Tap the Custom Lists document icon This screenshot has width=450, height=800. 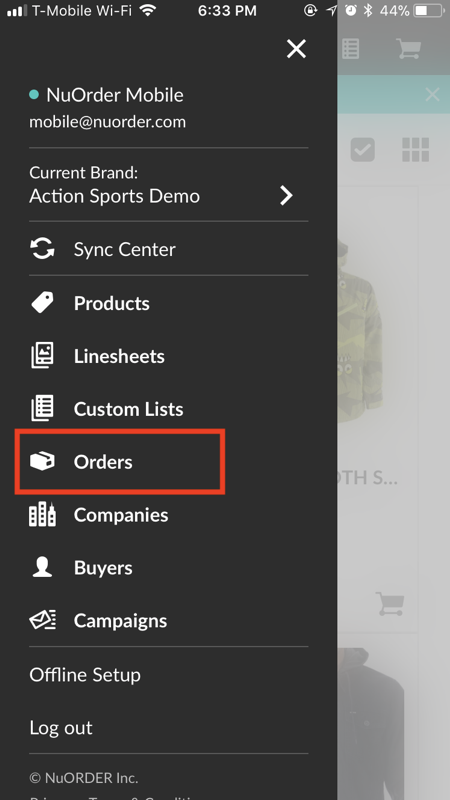pyautogui.click(x=42, y=409)
